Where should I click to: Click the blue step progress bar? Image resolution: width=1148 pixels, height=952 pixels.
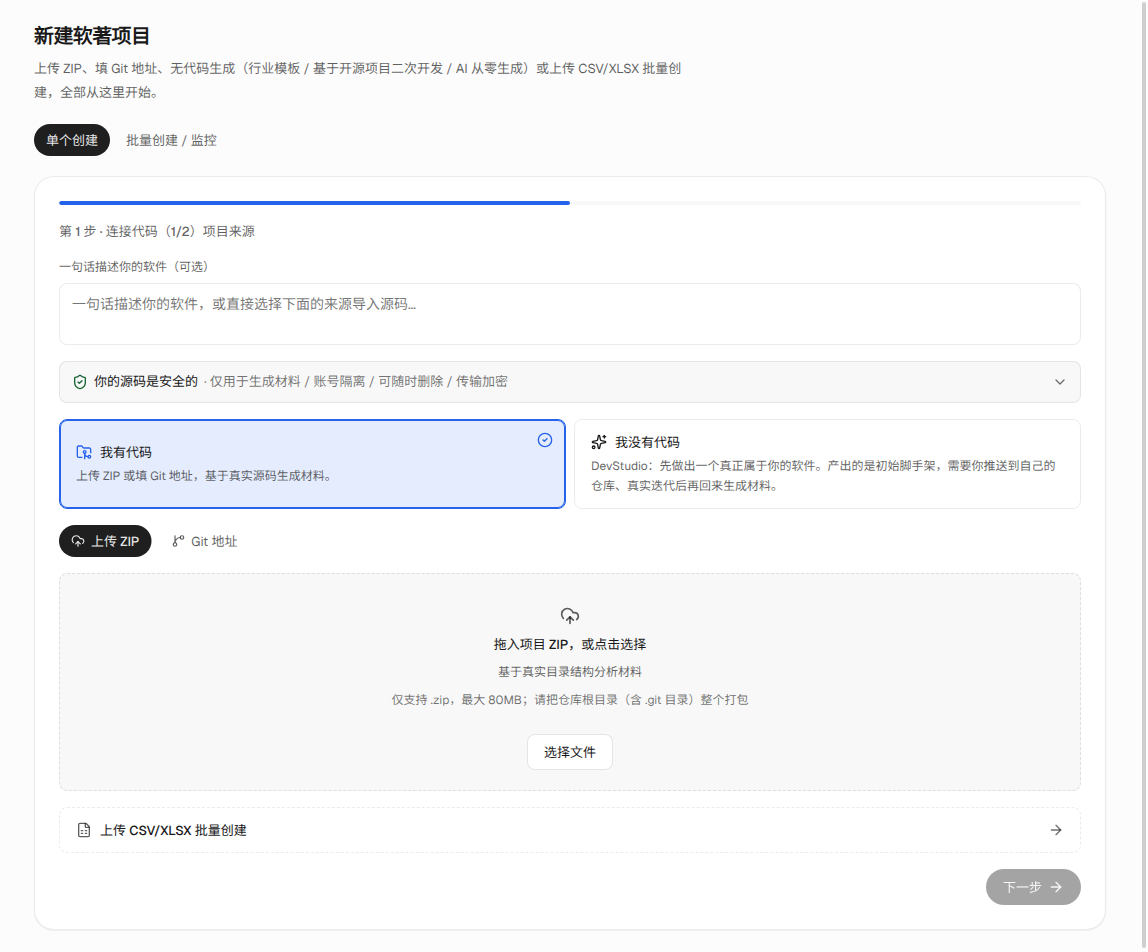[314, 202]
